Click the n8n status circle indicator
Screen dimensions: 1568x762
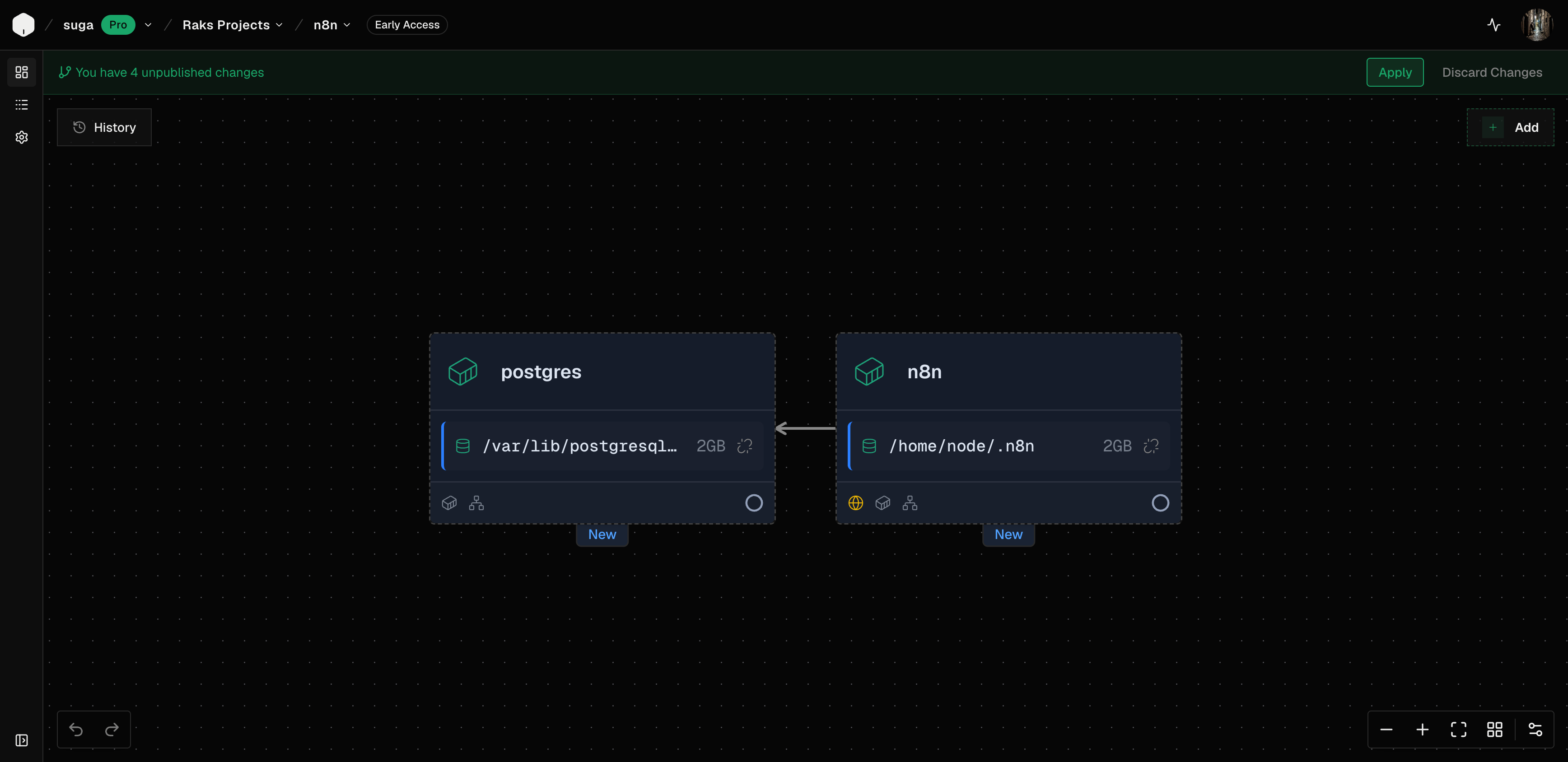click(x=1161, y=503)
